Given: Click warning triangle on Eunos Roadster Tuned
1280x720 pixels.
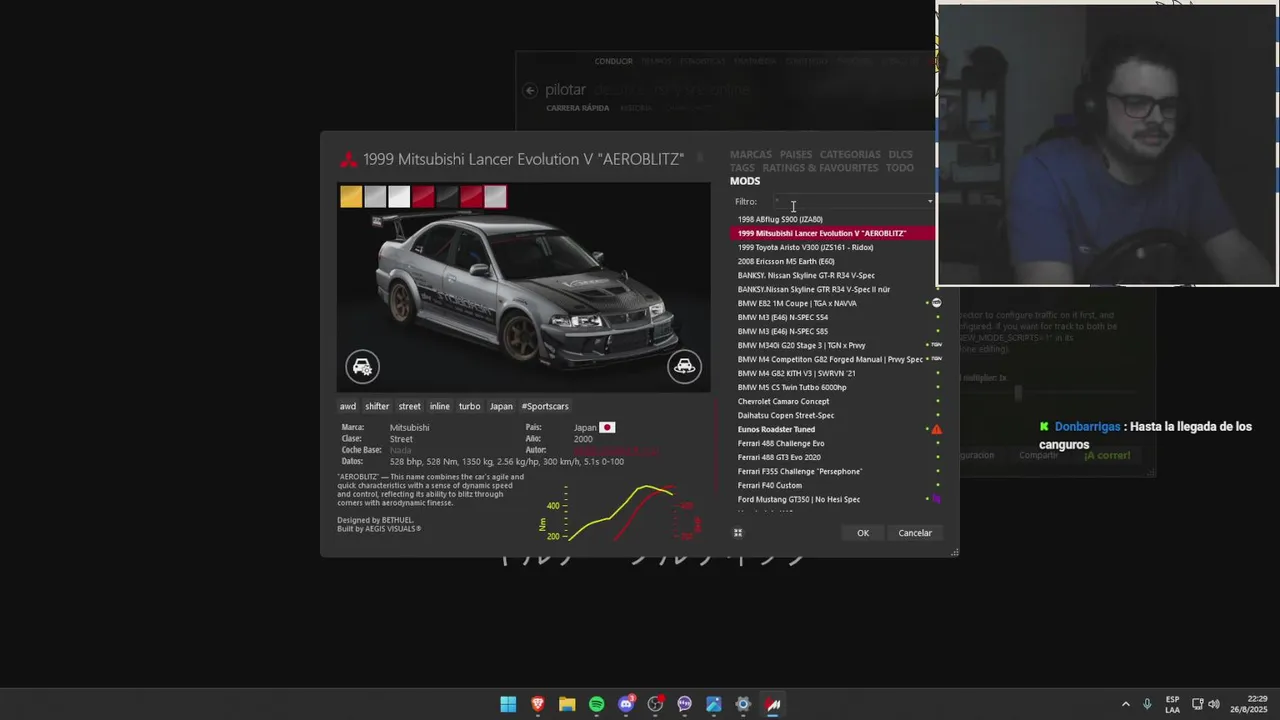Looking at the screenshot, I should click(x=937, y=430).
